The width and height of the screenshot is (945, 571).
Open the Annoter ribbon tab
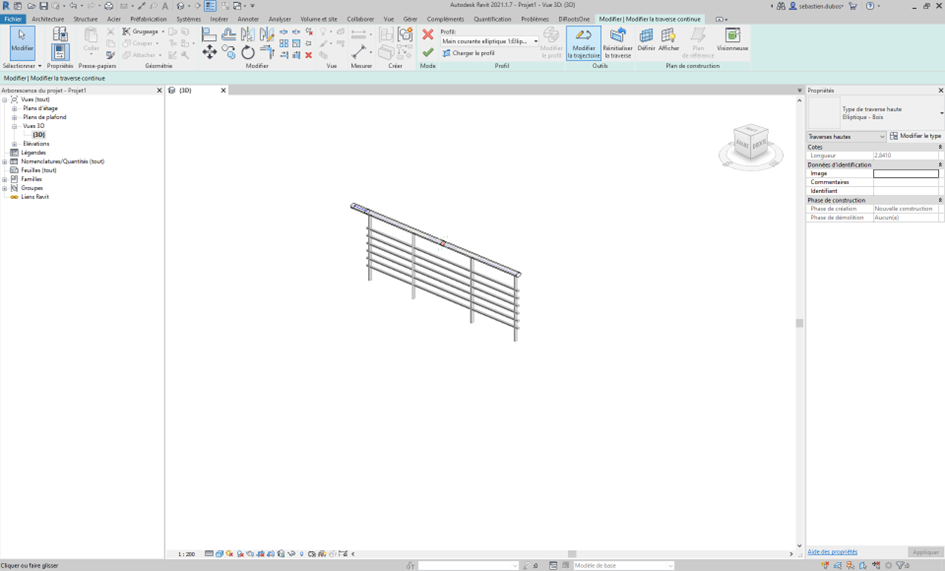248,19
